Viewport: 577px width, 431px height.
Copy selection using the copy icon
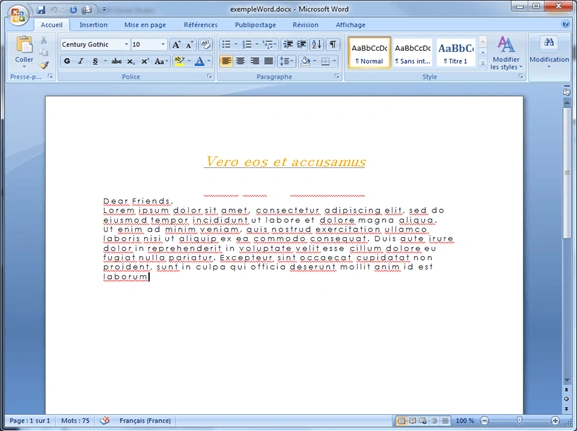tap(44, 52)
